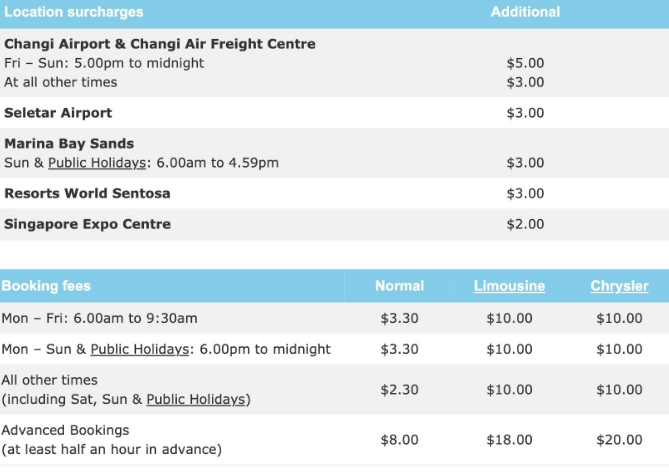This screenshot has height=474, width=669.
Task: Click the Normal column header
Action: [x=399, y=286]
